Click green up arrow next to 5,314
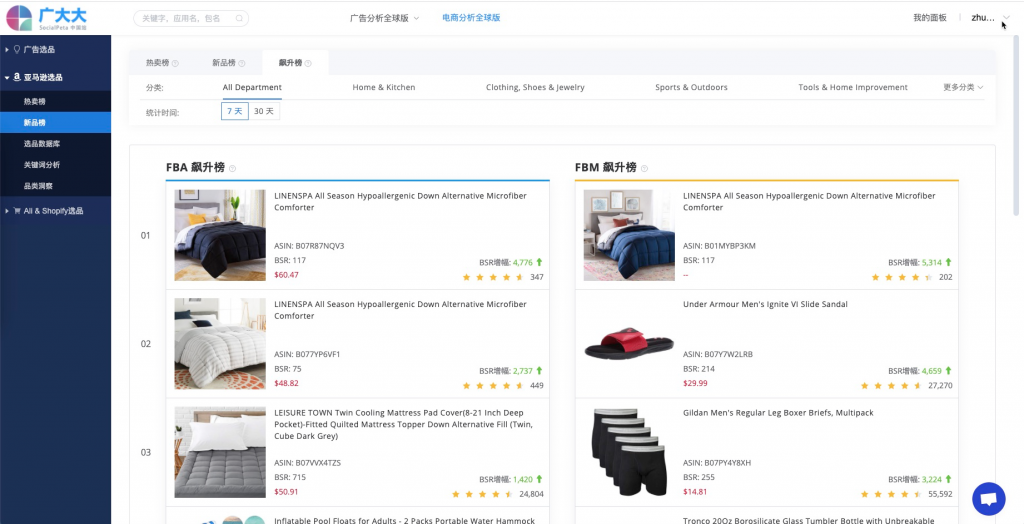This screenshot has height=524, width=1024. pyautogui.click(x=948, y=262)
